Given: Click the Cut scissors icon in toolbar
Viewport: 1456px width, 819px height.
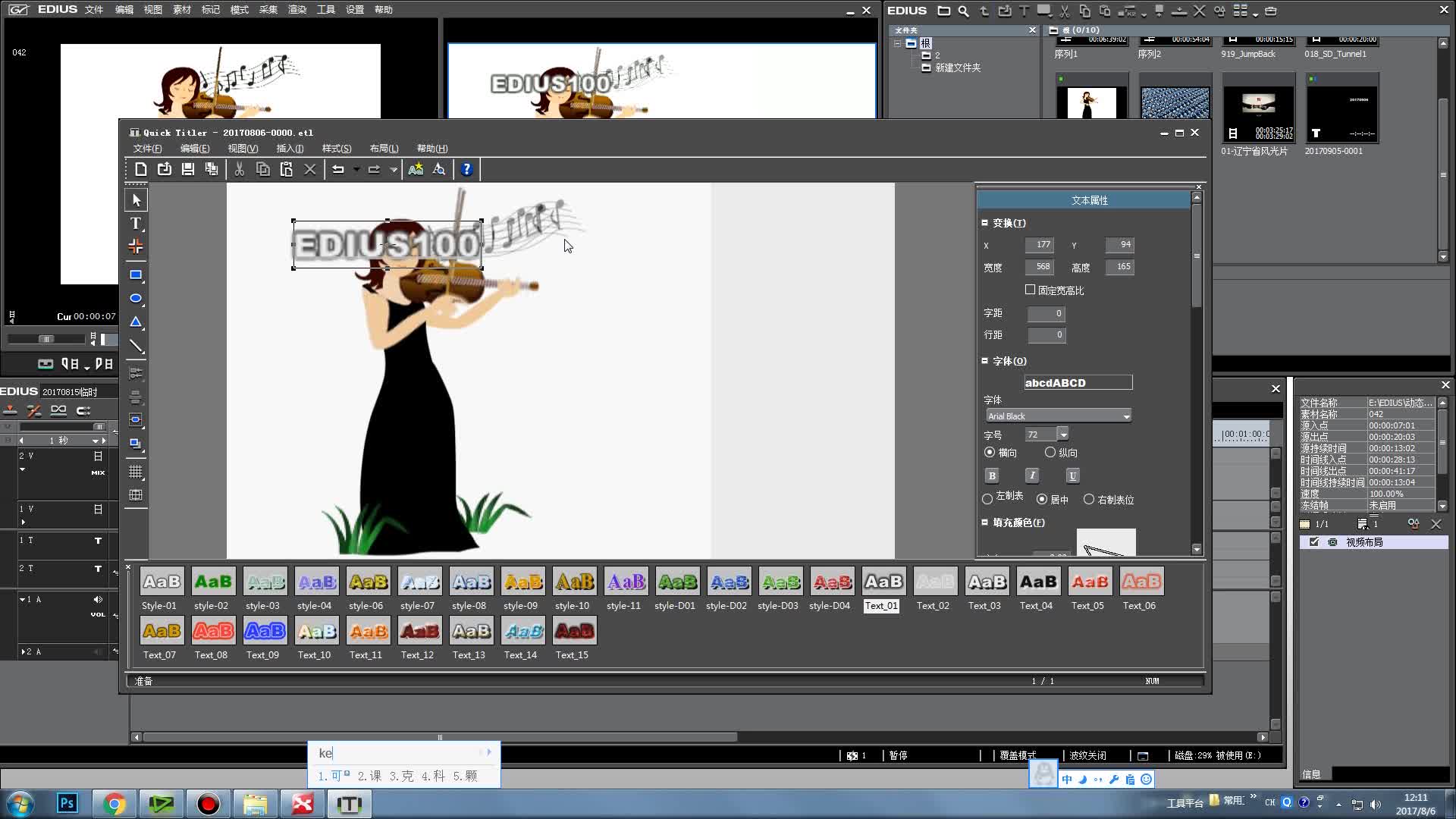Looking at the screenshot, I should (239, 169).
